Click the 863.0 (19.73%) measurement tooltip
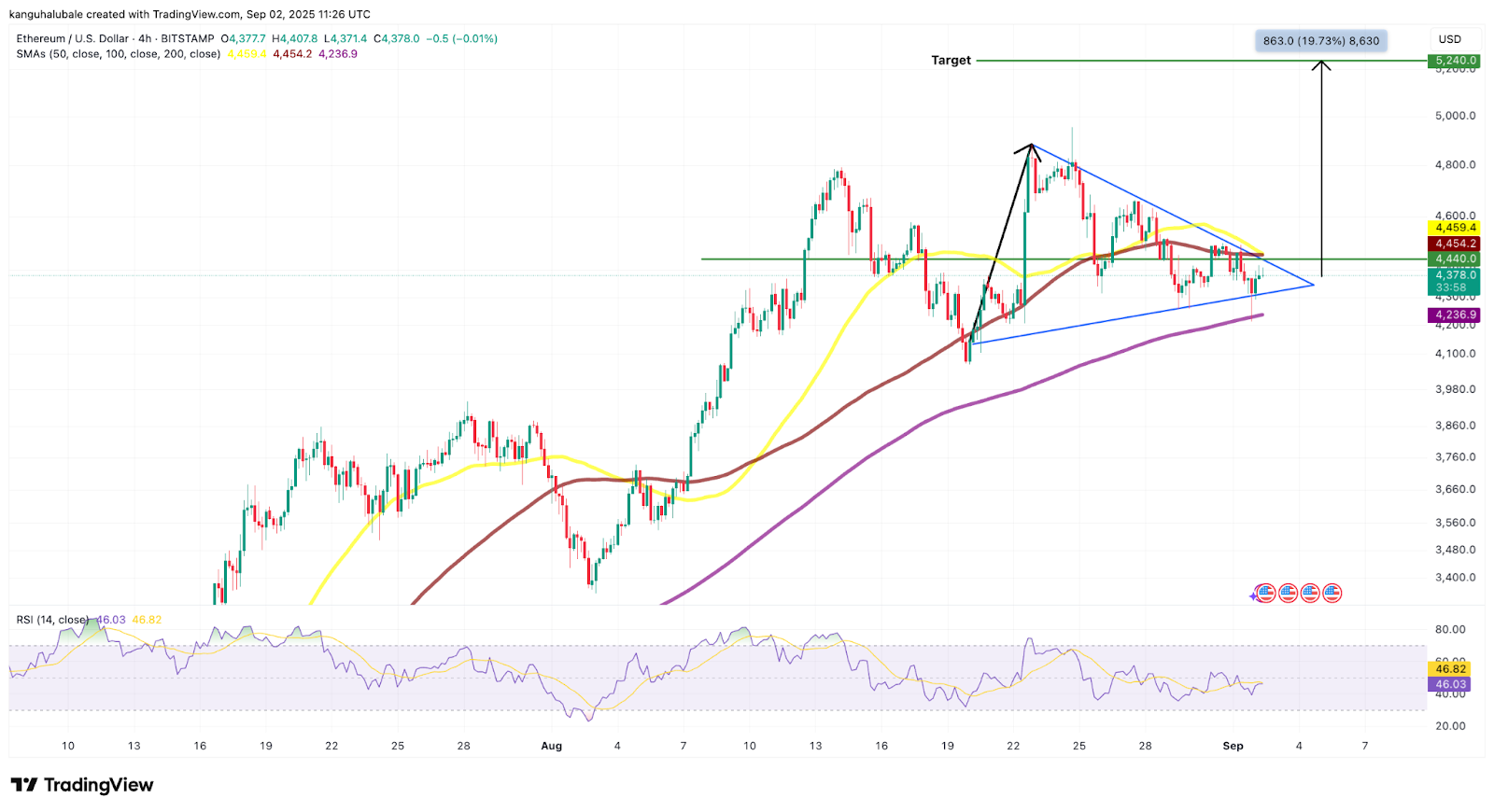 (1320, 41)
